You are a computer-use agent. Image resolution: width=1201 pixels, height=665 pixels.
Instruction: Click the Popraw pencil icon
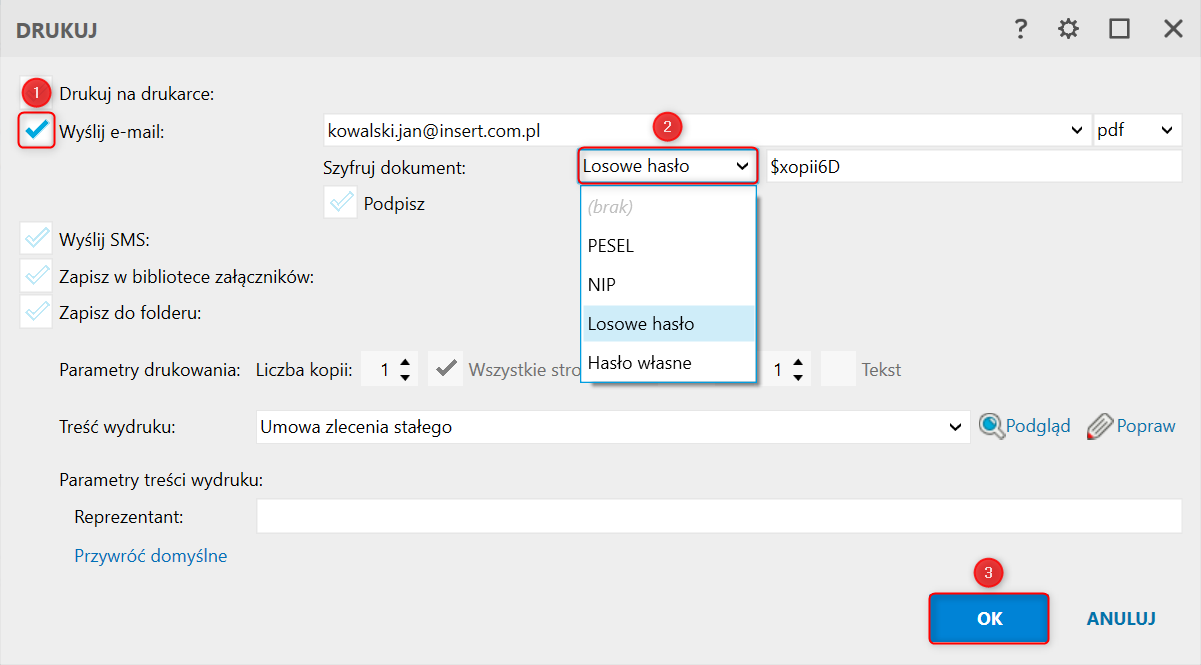1099,426
